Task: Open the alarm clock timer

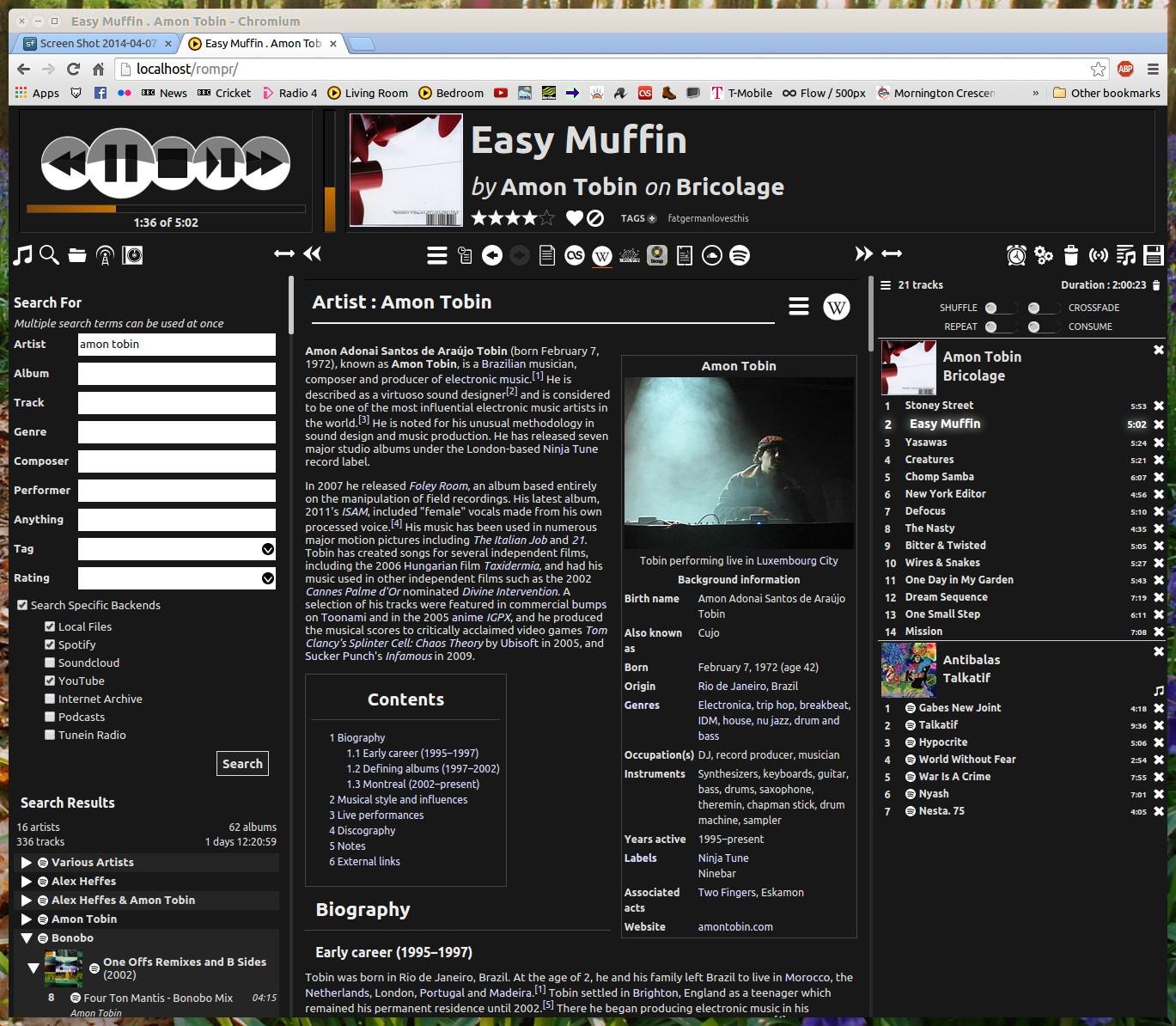Action: [1015, 255]
